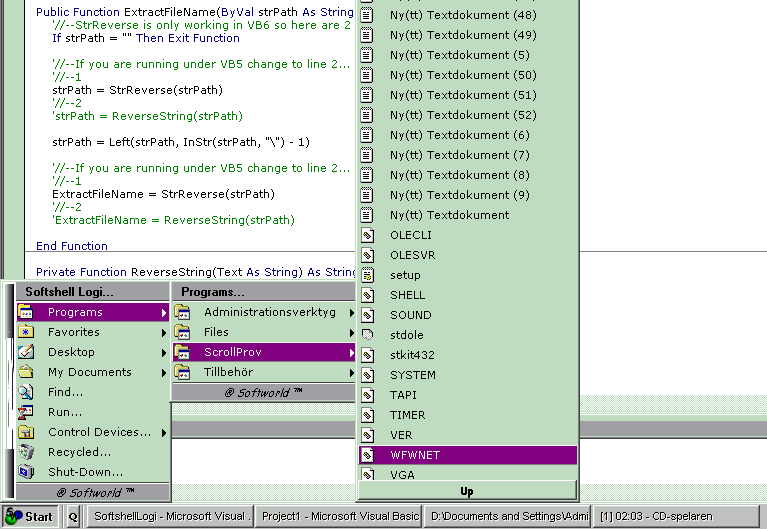Select the SYSTEM menu item
Image resolution: width=767 pixels, height=529 pixels.
[413, 375]
